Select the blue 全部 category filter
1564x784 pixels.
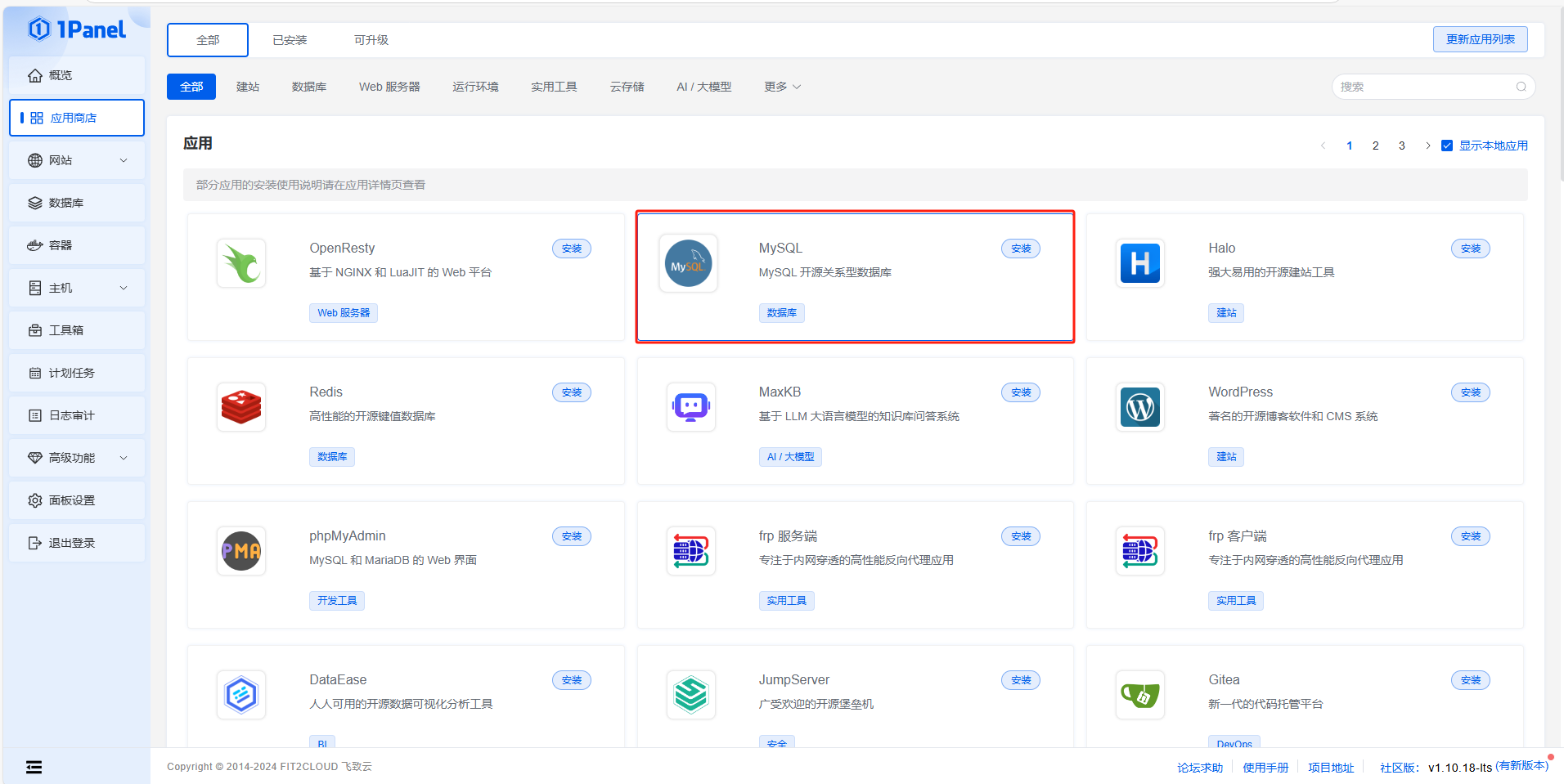[191, 87]
